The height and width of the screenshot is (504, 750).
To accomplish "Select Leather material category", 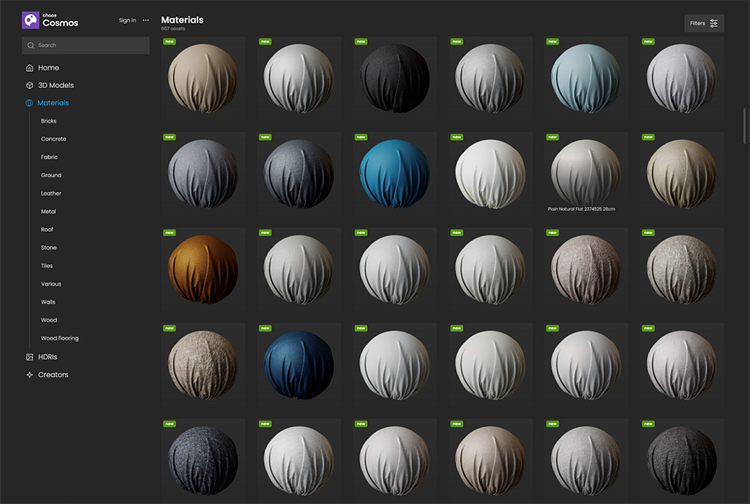I will pyautogui.click(x=51, y=194).
